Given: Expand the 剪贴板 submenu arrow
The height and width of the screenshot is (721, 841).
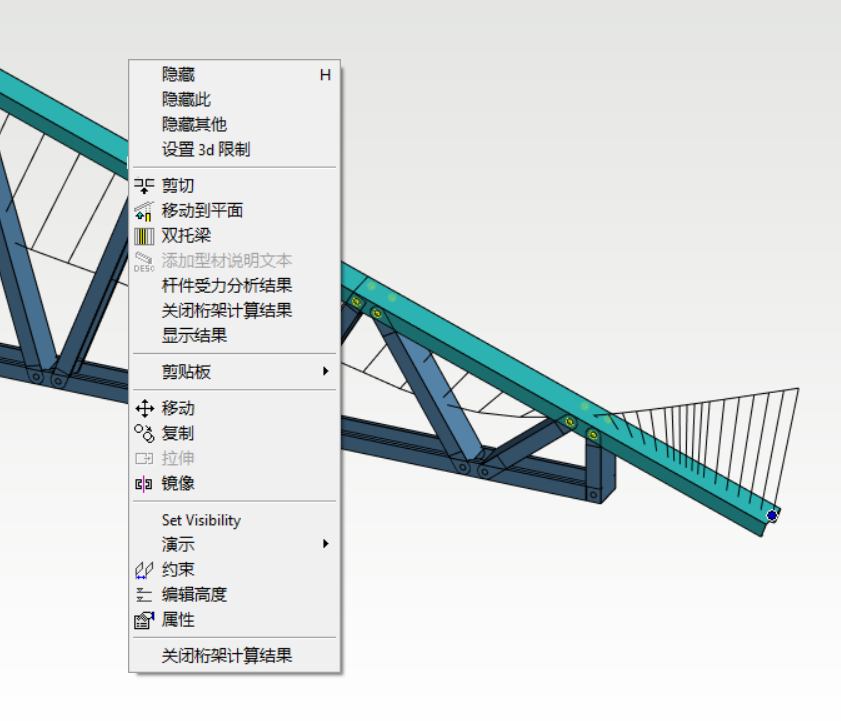Looking at the screenshot, I should [x=326, y=371].
